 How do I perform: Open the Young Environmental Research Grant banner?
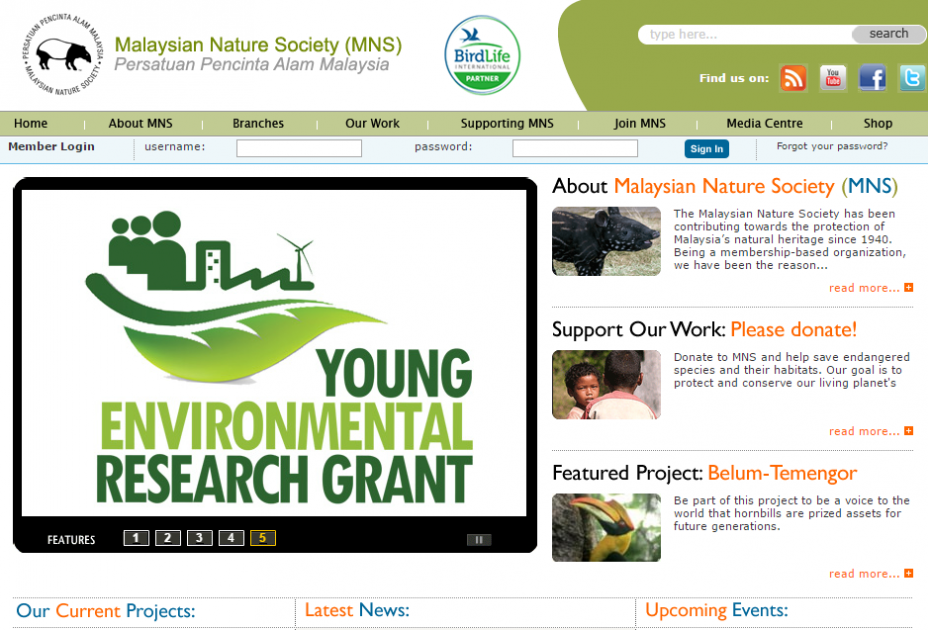point(274,353)
